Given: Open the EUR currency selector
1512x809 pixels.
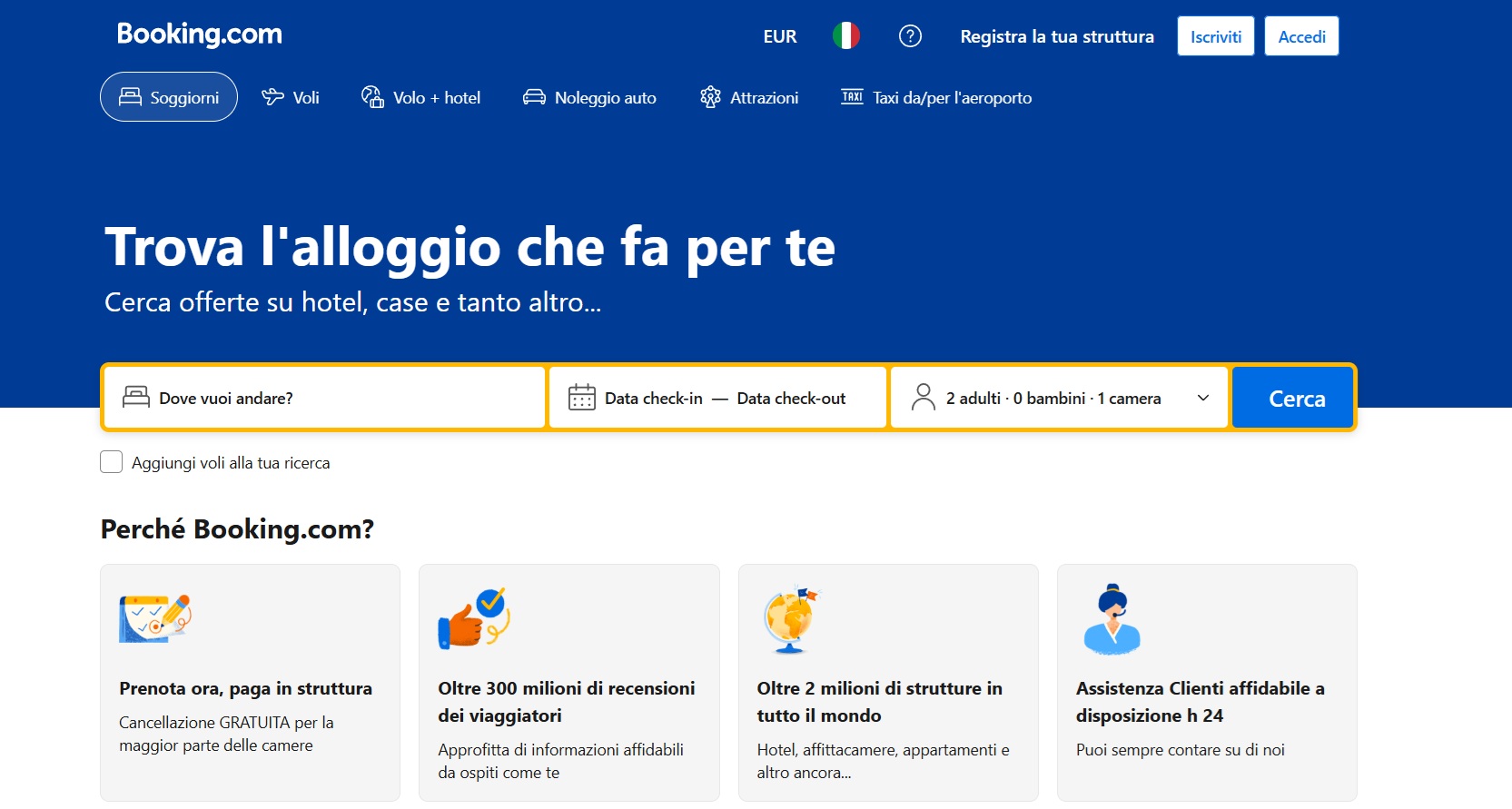Looking at the screenshot, I should click(x=779, y=36).
